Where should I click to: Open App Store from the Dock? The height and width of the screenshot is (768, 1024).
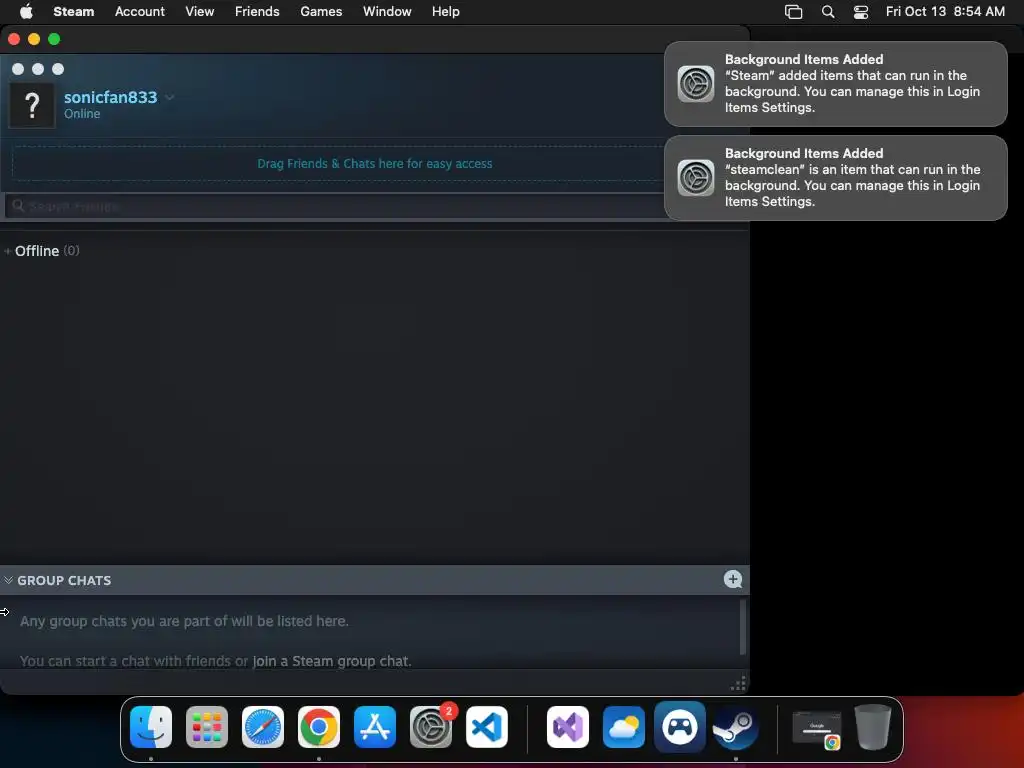[375, 727]
